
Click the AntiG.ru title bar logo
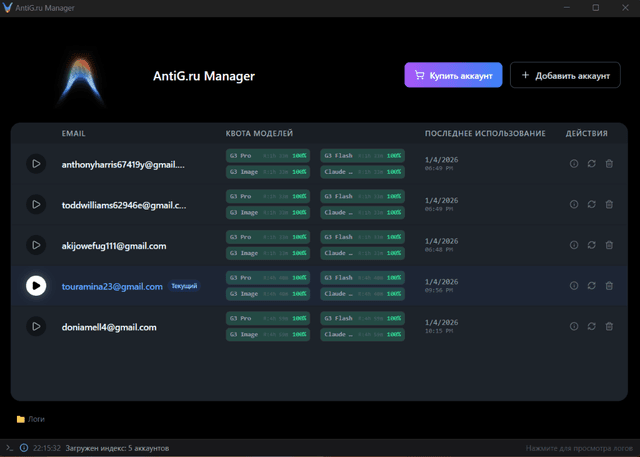(7, 8)
